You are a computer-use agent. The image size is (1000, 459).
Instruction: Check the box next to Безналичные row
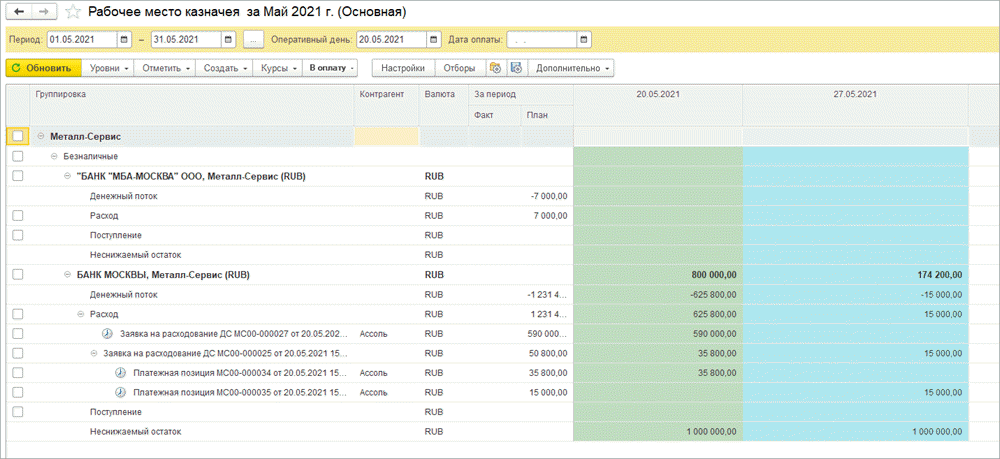pyautogui.click(x=18, y=156)
